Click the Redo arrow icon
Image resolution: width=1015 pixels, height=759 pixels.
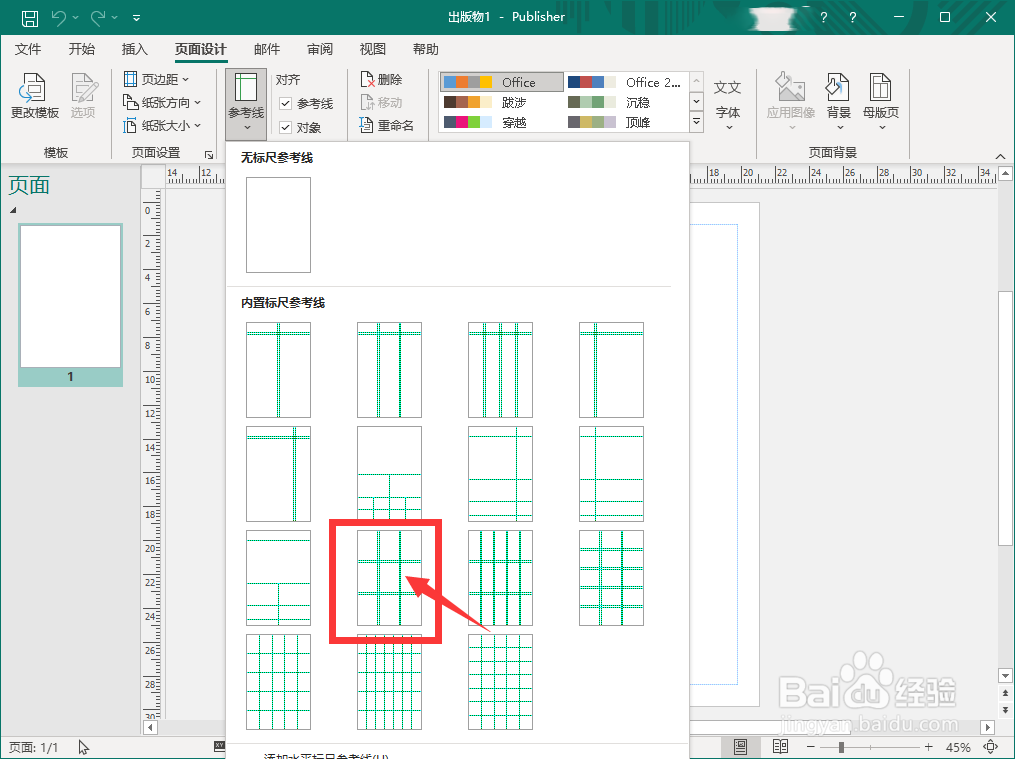pyautogui.click(x=98, y=18)
